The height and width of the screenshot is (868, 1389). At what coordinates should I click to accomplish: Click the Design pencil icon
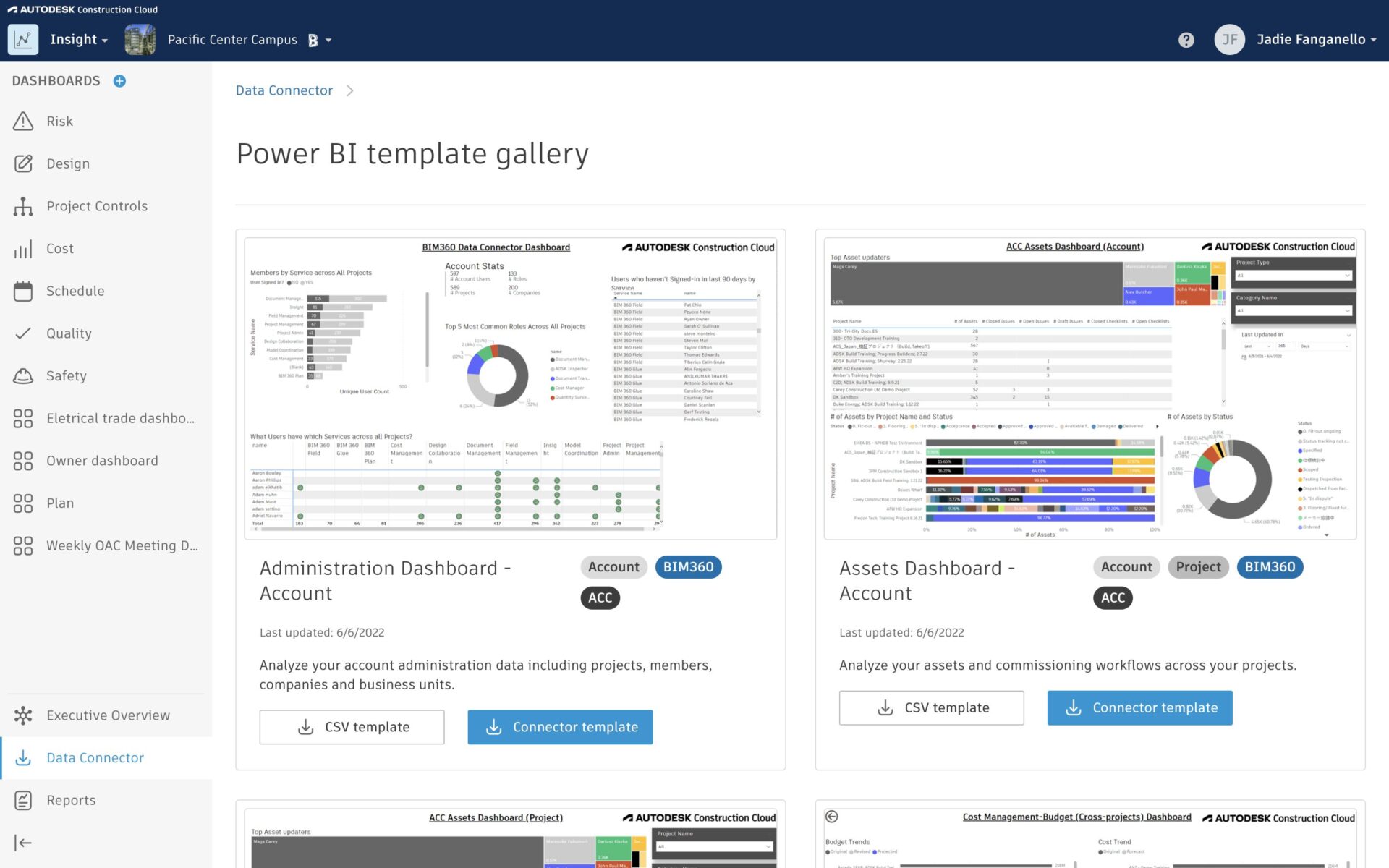pyautogui.click(x=23, y=163)
